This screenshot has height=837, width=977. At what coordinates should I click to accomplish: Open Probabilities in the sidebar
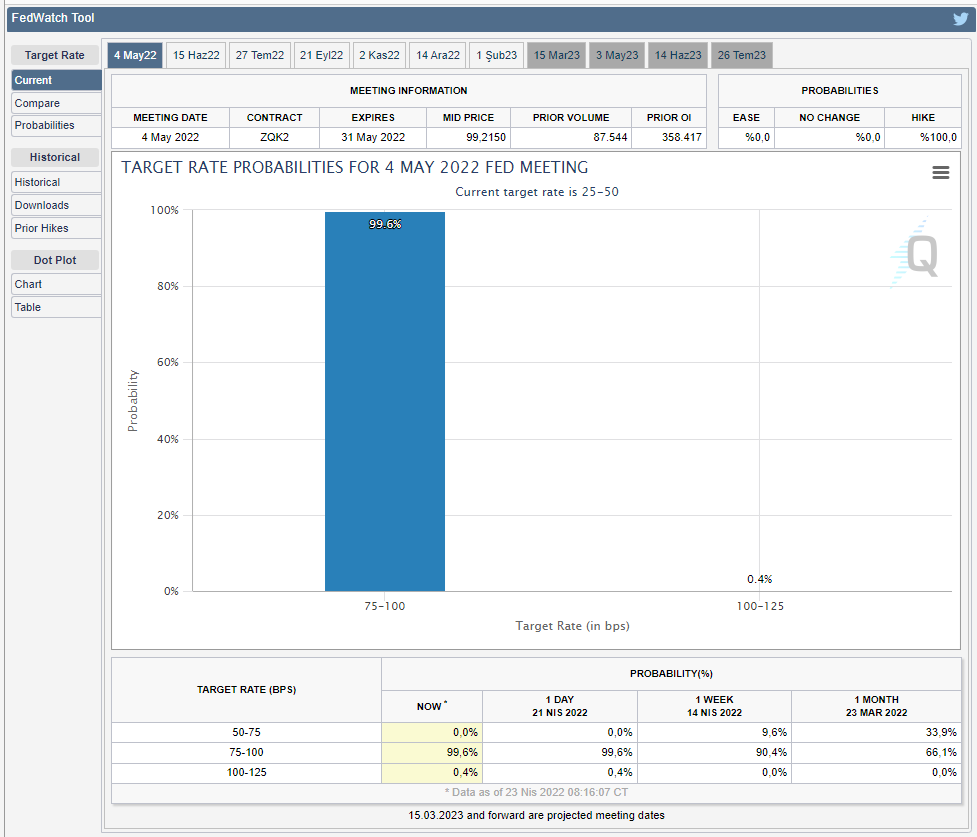[56, 126]
